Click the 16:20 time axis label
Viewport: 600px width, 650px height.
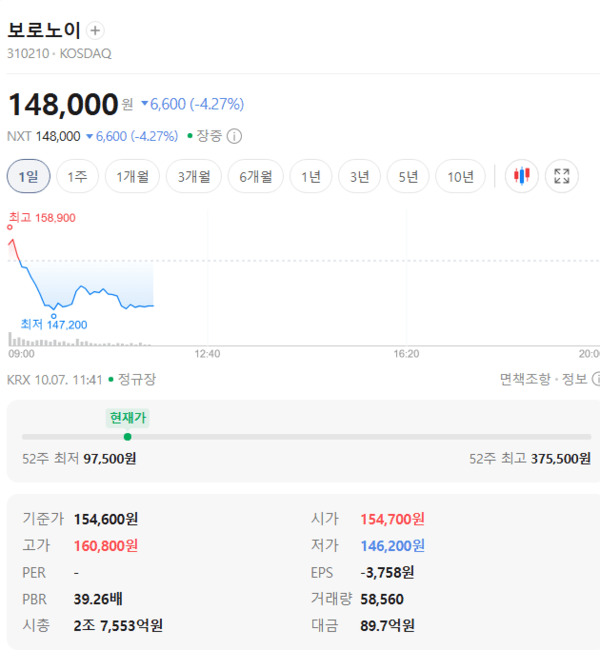(406, 354)
